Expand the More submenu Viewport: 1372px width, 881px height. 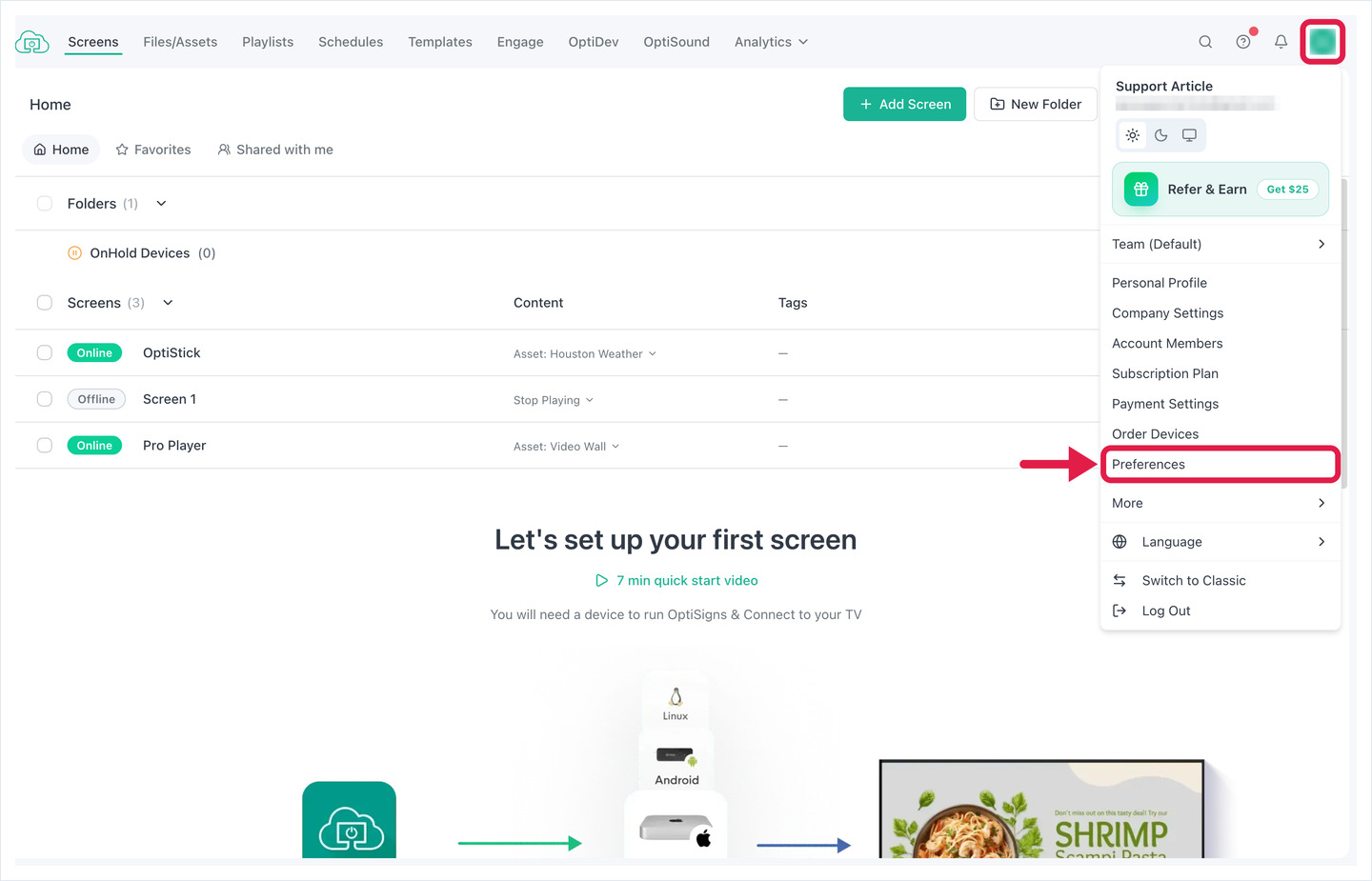coord(1220,503)
